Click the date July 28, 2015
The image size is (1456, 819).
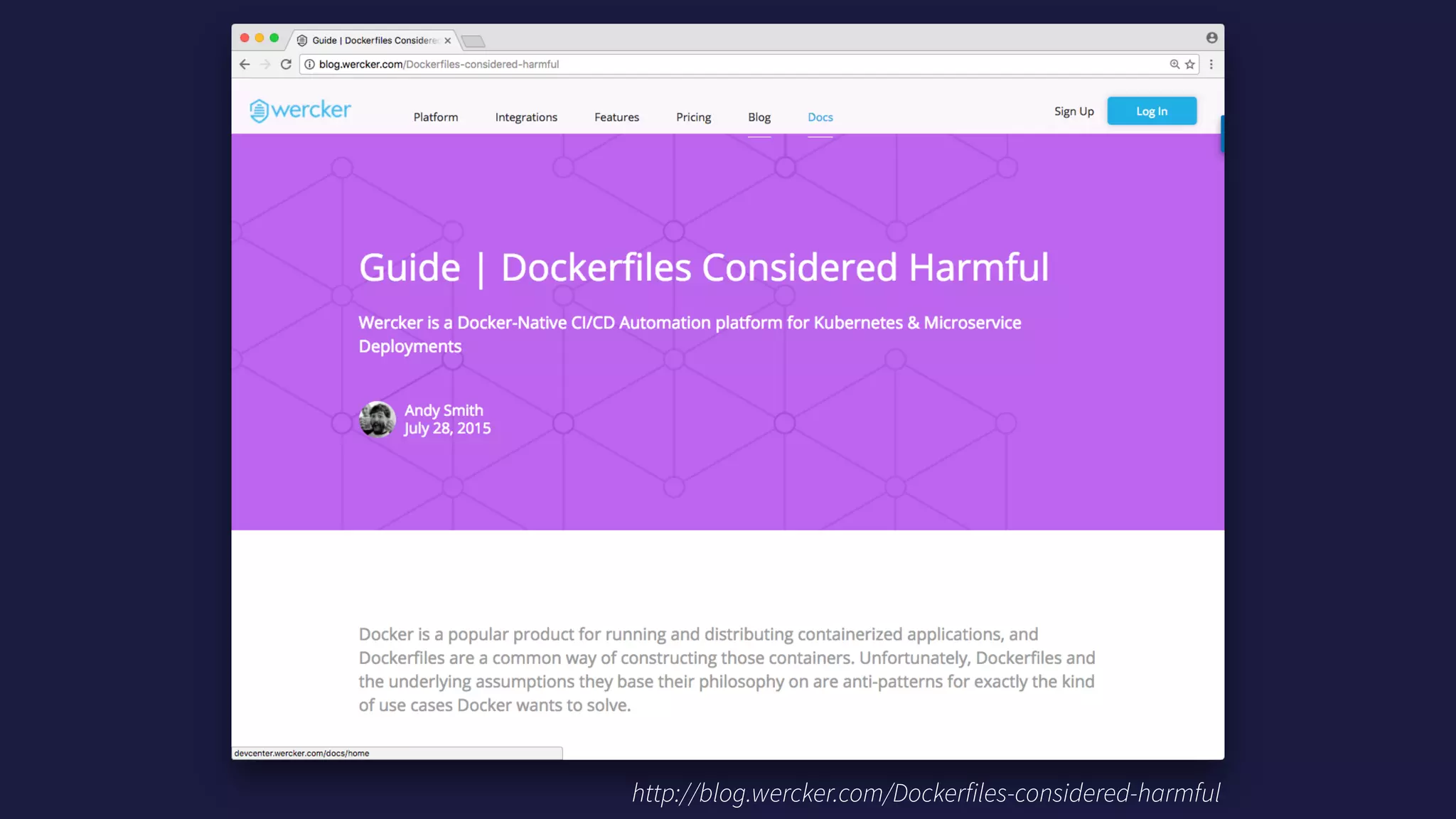[x=447, y=429]
